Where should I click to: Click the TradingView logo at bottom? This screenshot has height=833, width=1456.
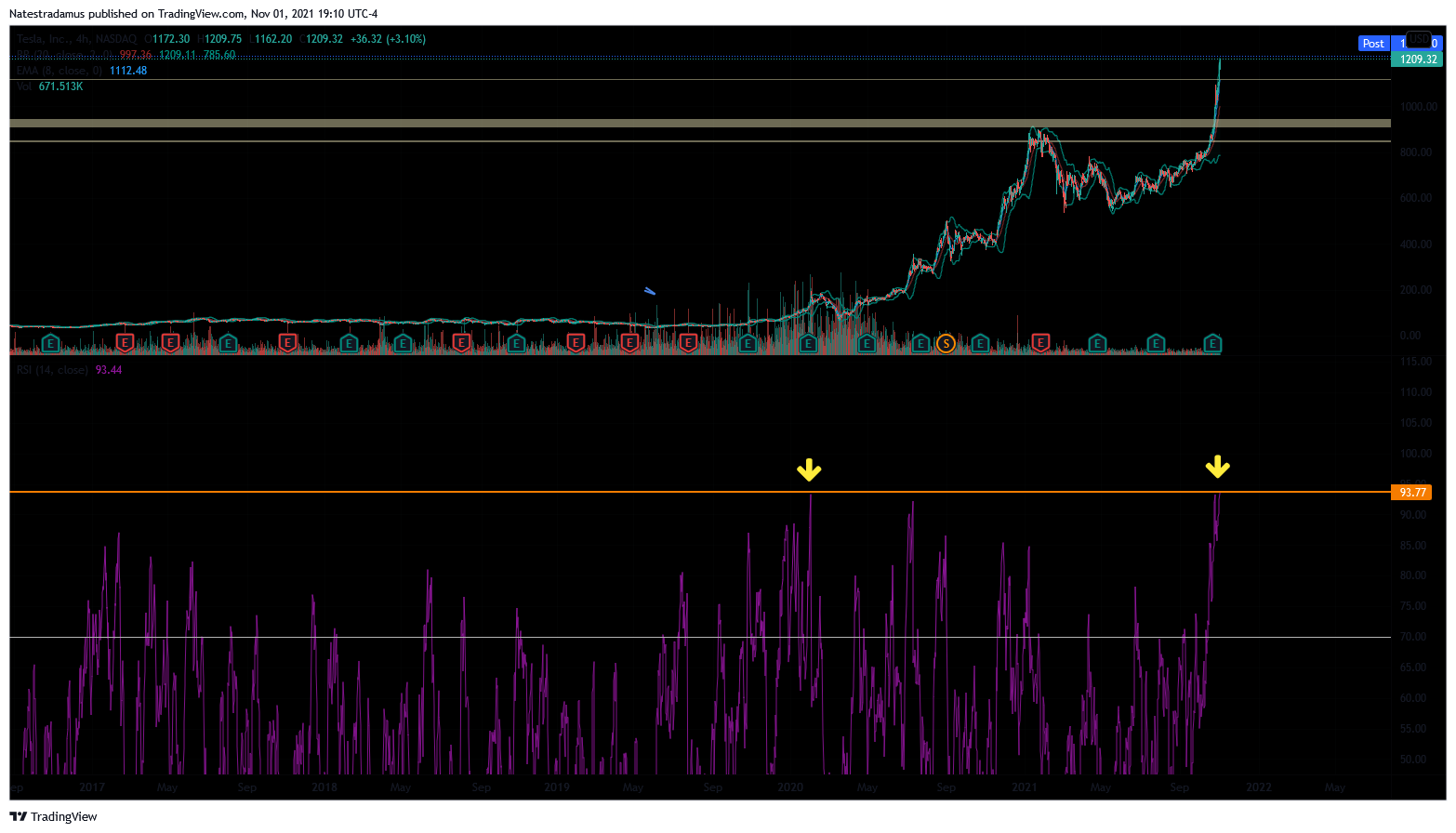[54, 816]
